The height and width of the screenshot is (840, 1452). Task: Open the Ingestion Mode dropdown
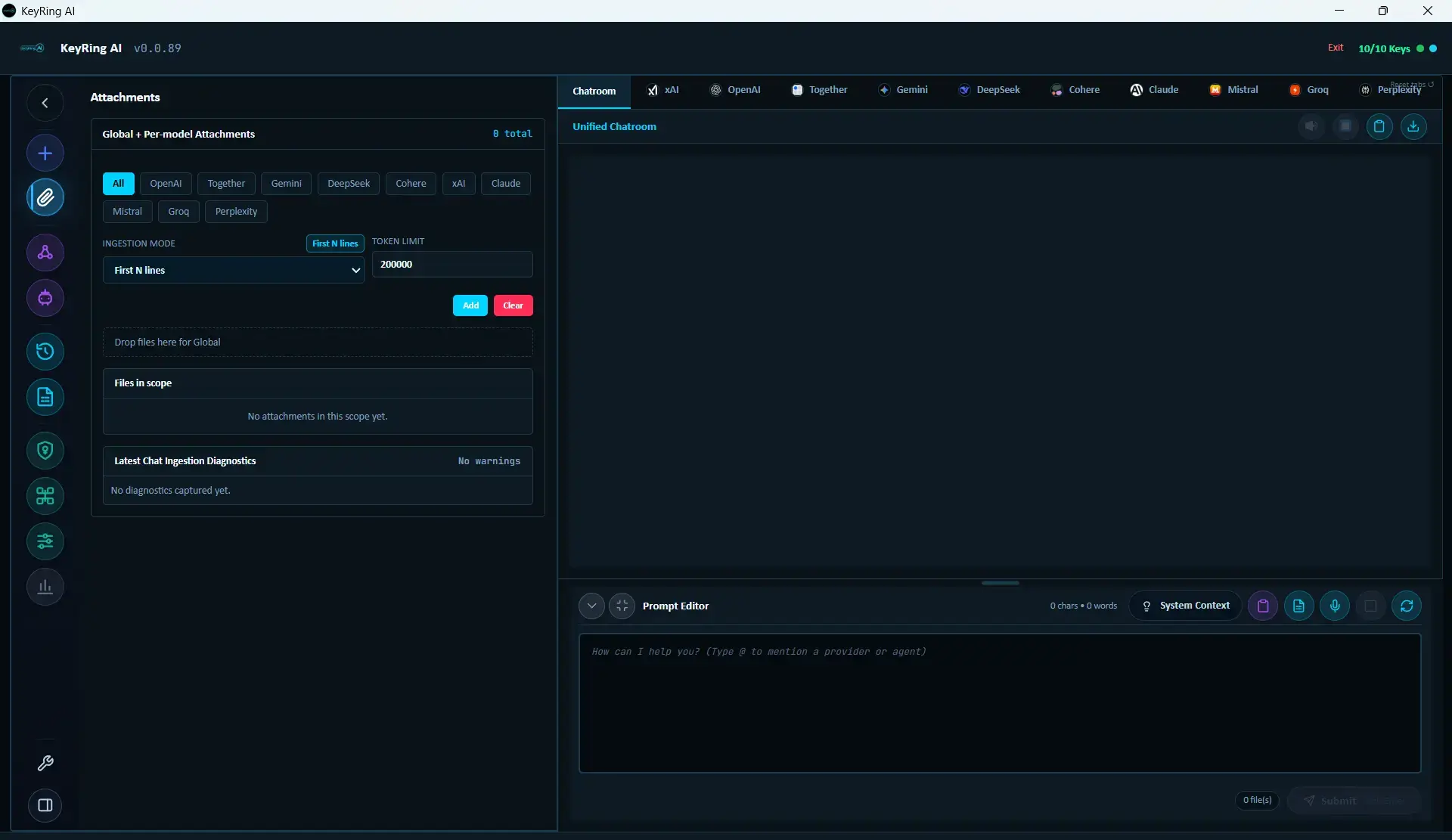click(x=234, y=270)
